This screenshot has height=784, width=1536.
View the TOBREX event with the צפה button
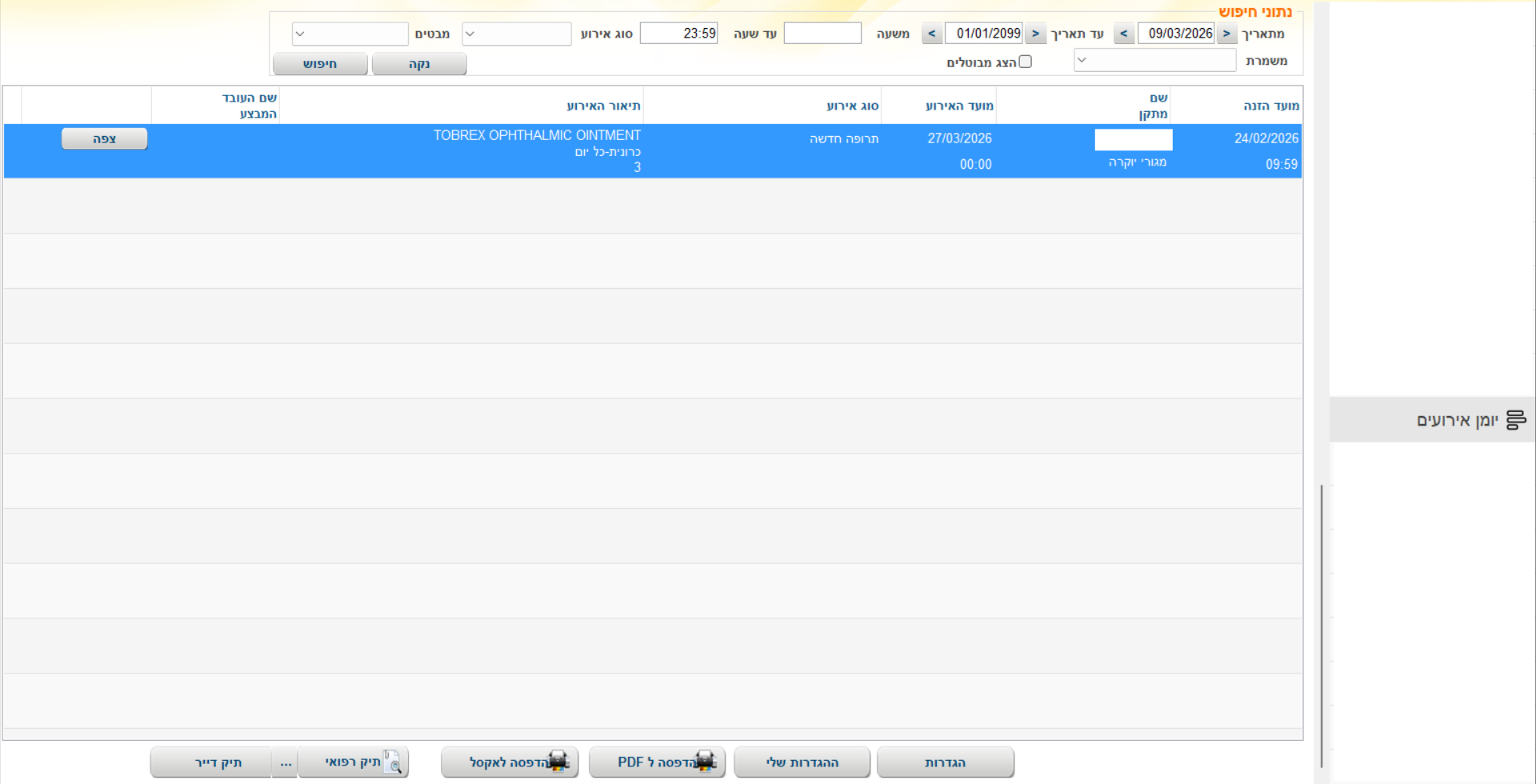[x=104, y=138]
